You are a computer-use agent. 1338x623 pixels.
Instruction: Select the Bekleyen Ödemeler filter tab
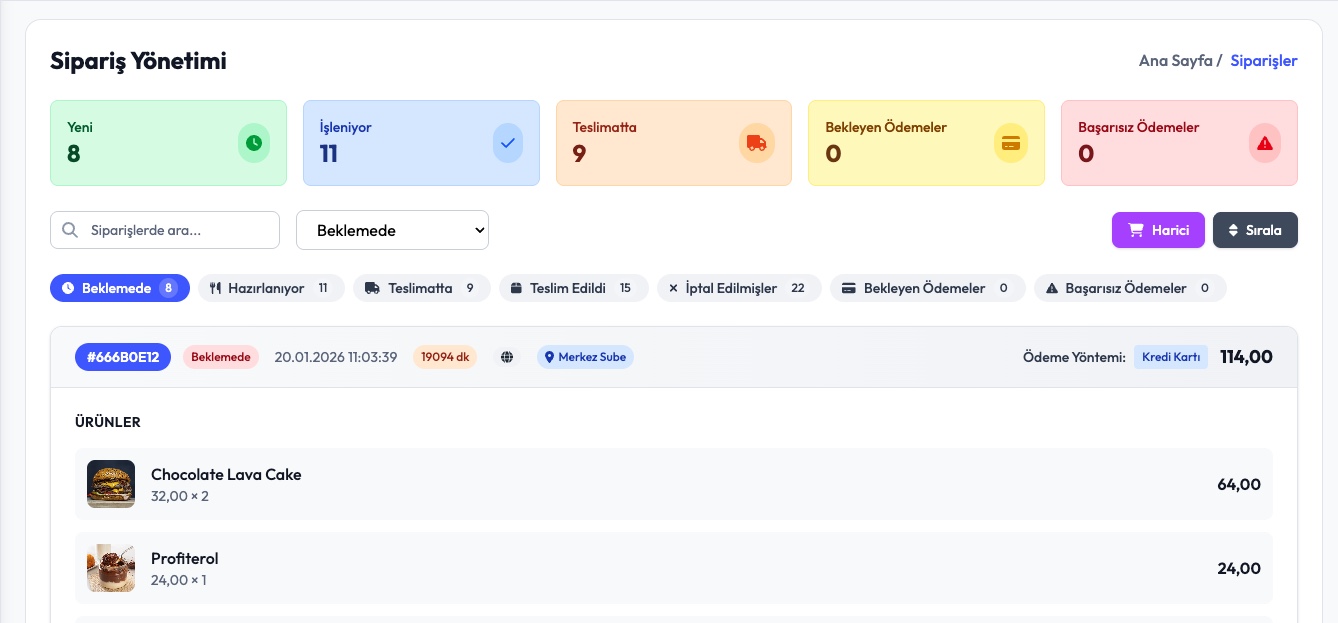coord(927,288)
